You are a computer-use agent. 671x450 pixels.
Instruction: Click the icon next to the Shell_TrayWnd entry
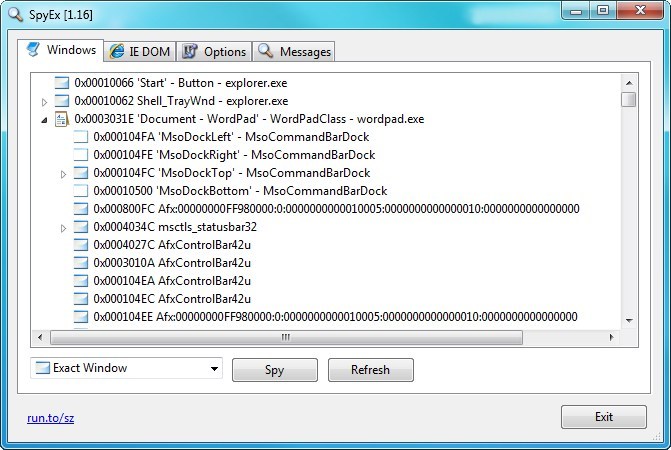pyautogui.click(x=62, y=101)
